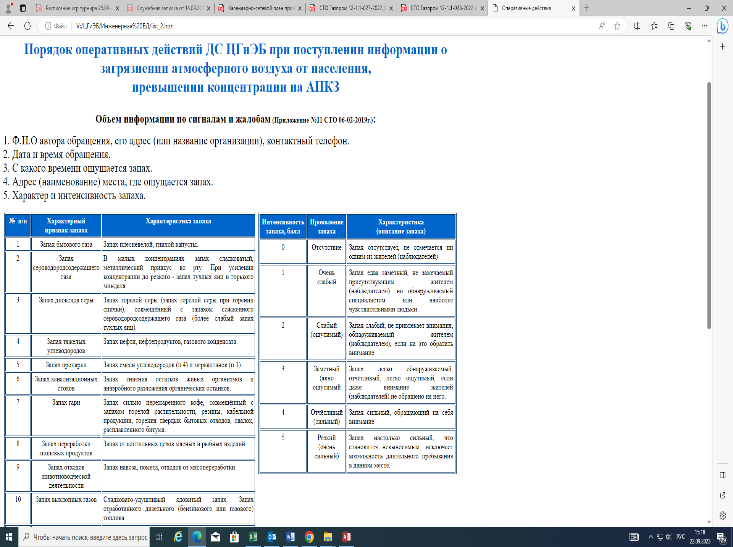733x547 pixels.
Task: Click the page vertical scrollbar thumb
Action: [709, 205]
